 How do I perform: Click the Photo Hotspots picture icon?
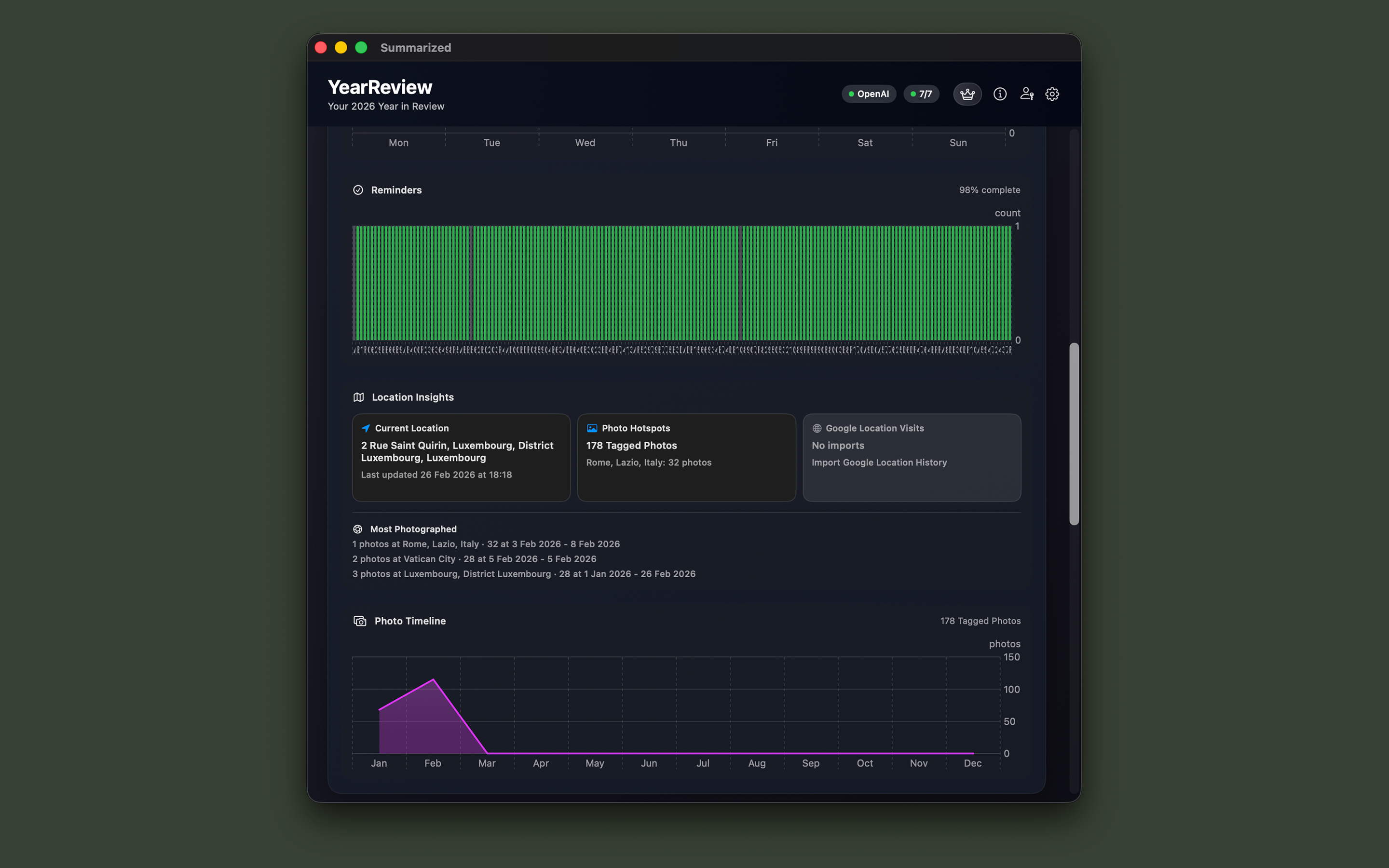(592, 428)
